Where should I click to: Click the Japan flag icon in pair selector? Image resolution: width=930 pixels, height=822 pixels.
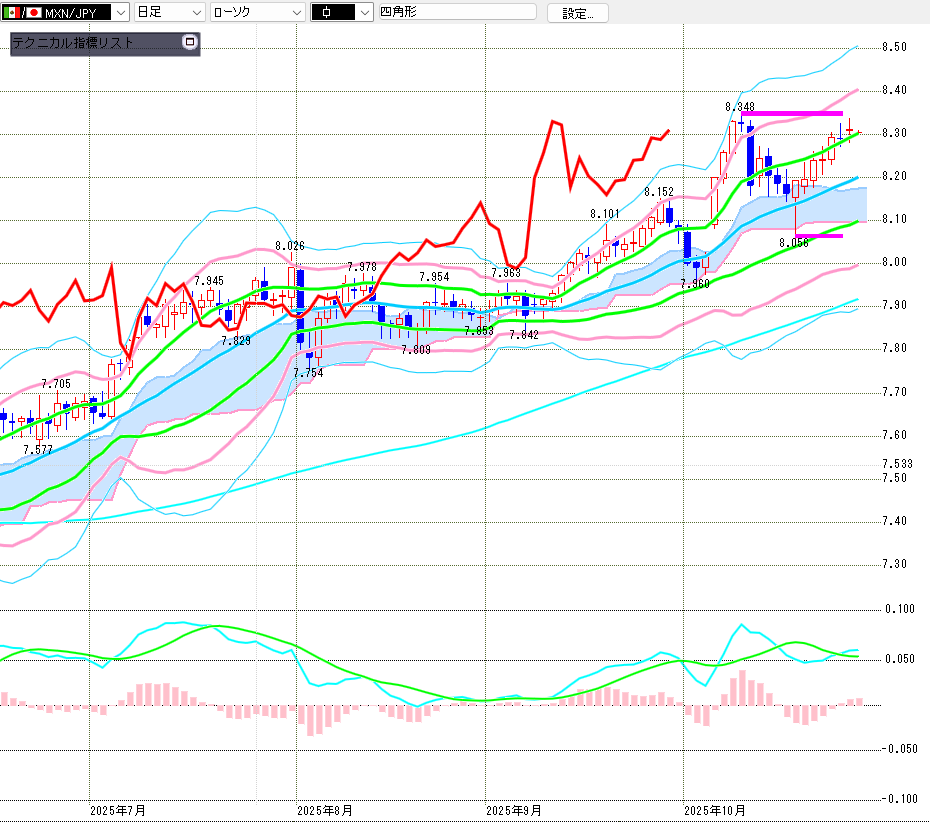tap(34, 12)
